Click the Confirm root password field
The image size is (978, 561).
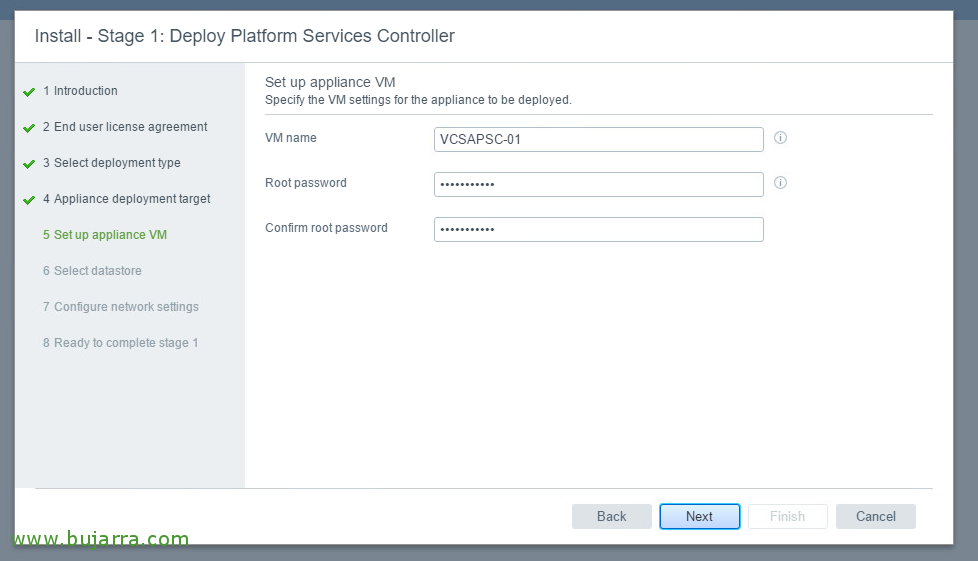pos(598,229)
